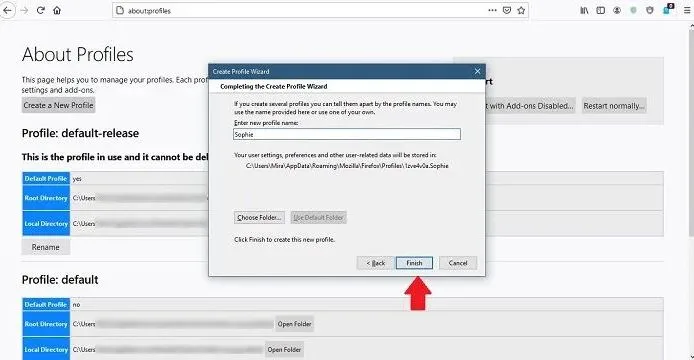
Task: Close the Create Profile Wizard dialog
Action: coord(477,71)
